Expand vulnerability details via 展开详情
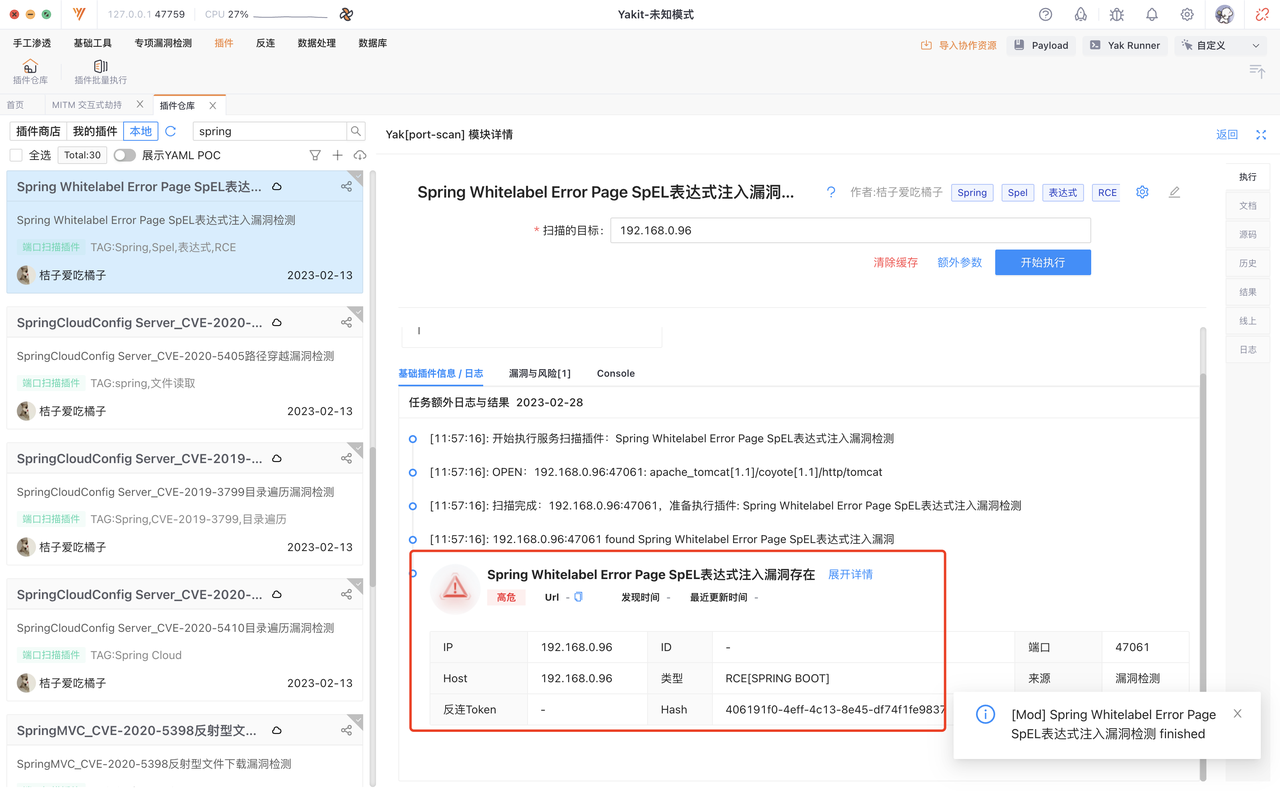This screenshot has height=791, width=1280. 850,575
